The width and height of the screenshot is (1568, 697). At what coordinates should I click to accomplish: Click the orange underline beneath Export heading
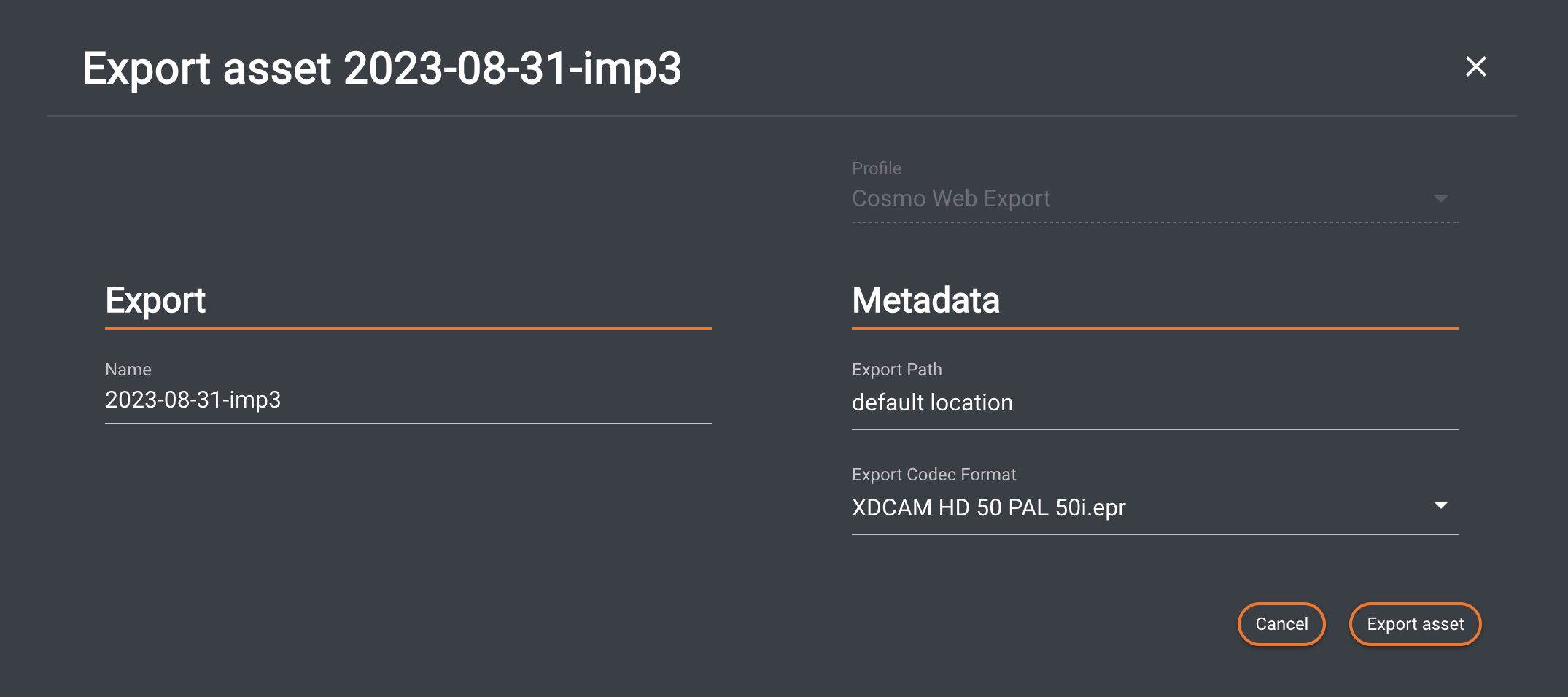coord(408,328)
